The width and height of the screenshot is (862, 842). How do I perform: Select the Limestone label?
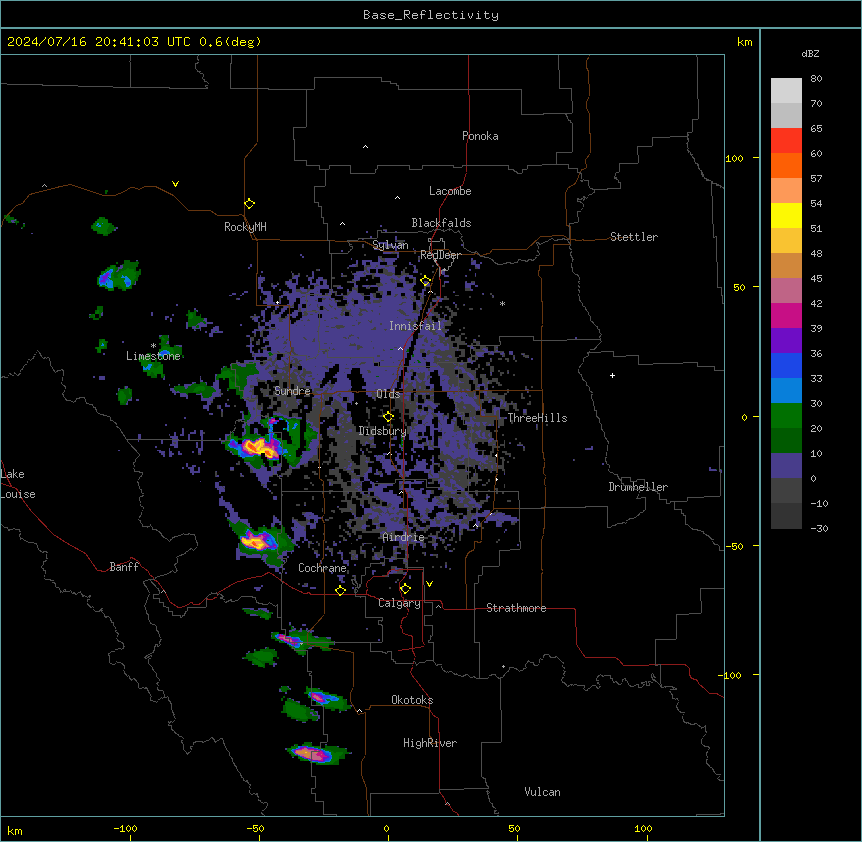point(153,356)
